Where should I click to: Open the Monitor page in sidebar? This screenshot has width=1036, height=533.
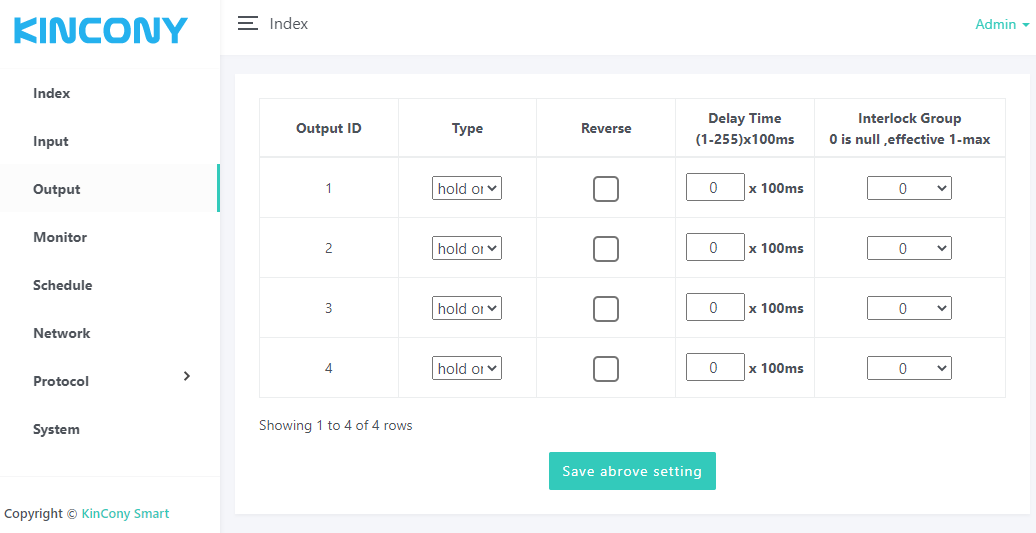[x=60, y=237]
